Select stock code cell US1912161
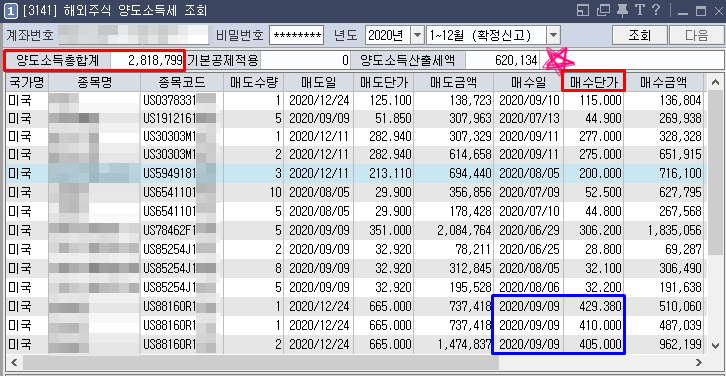Viewport: 726px width, 376px height. tap(182, 119)
